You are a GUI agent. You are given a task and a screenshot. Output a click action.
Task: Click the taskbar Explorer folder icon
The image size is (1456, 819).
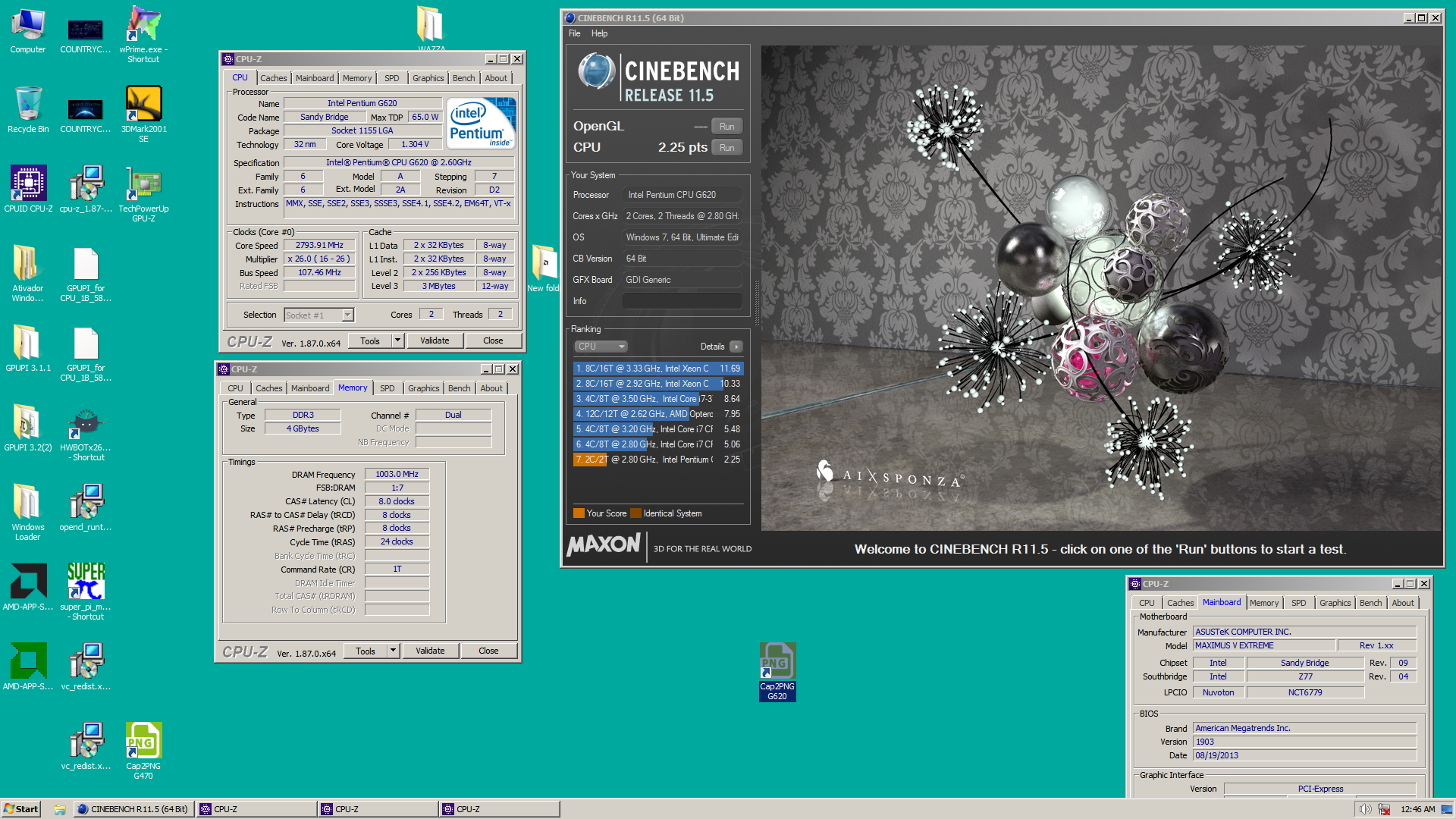click(x=60, y=809)
